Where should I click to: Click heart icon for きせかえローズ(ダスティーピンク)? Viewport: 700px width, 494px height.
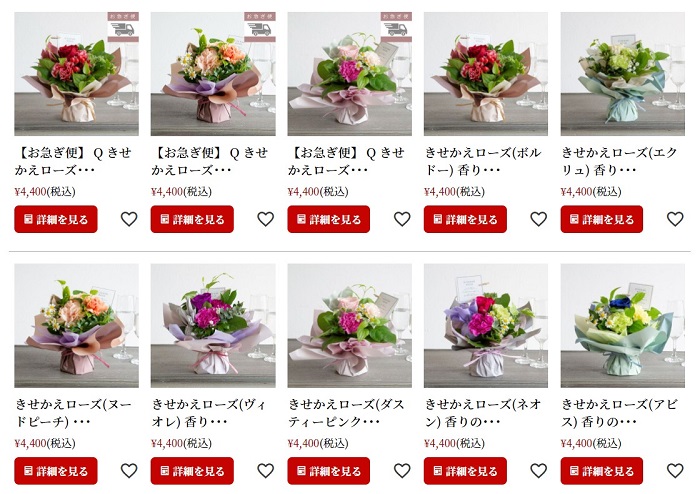tap(402, 471)
